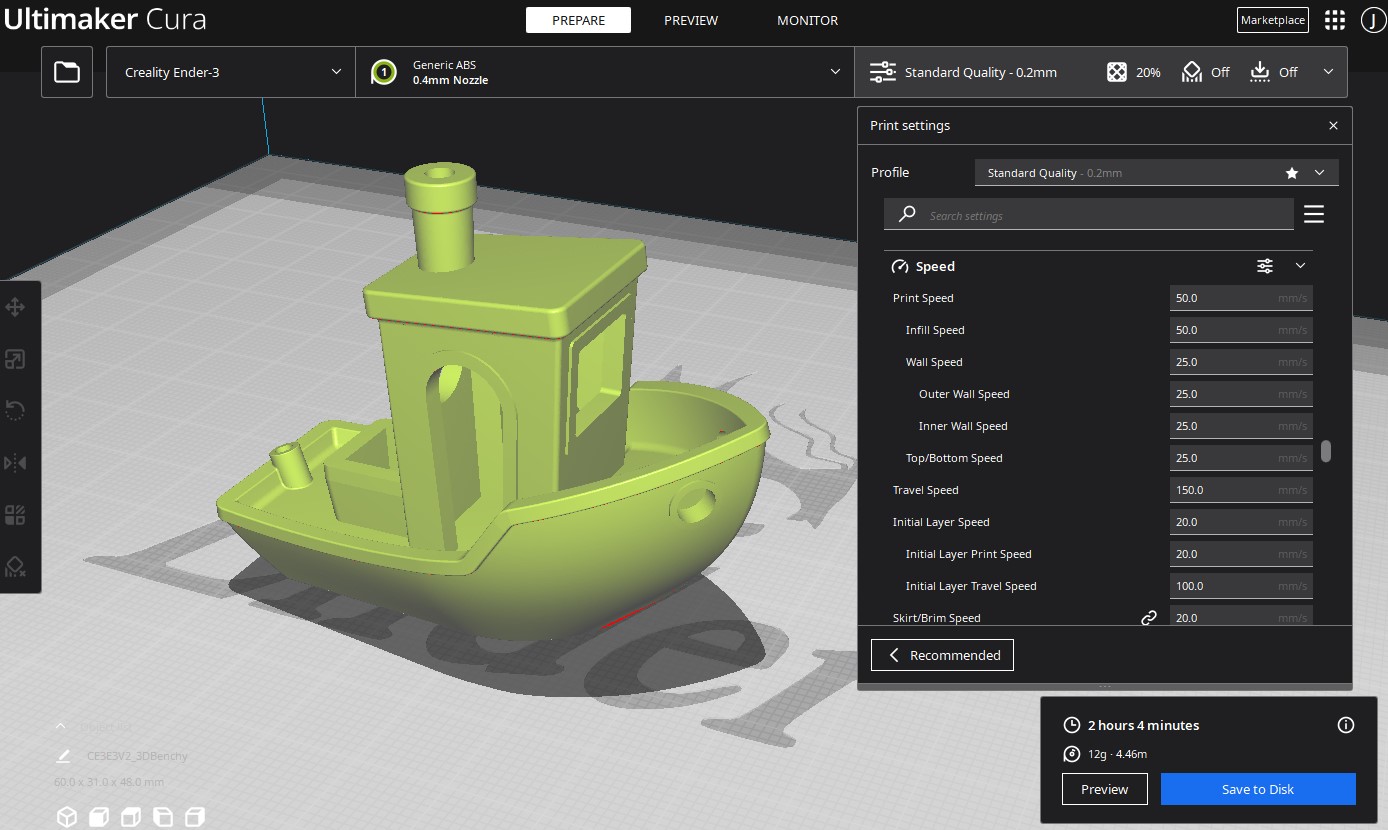
Task: Click the Print Speed value field
Action: (1241, 298)
